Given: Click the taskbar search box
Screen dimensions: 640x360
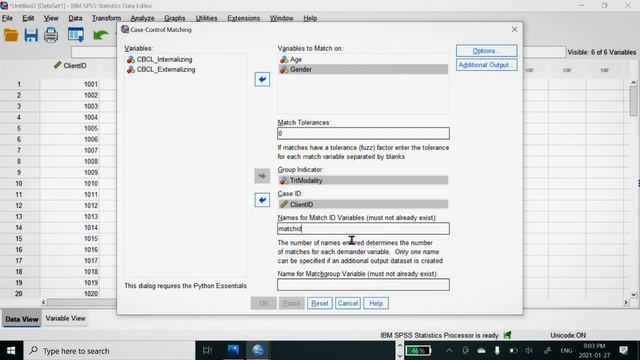Looking at the screenshot, I should pos(109,351).
